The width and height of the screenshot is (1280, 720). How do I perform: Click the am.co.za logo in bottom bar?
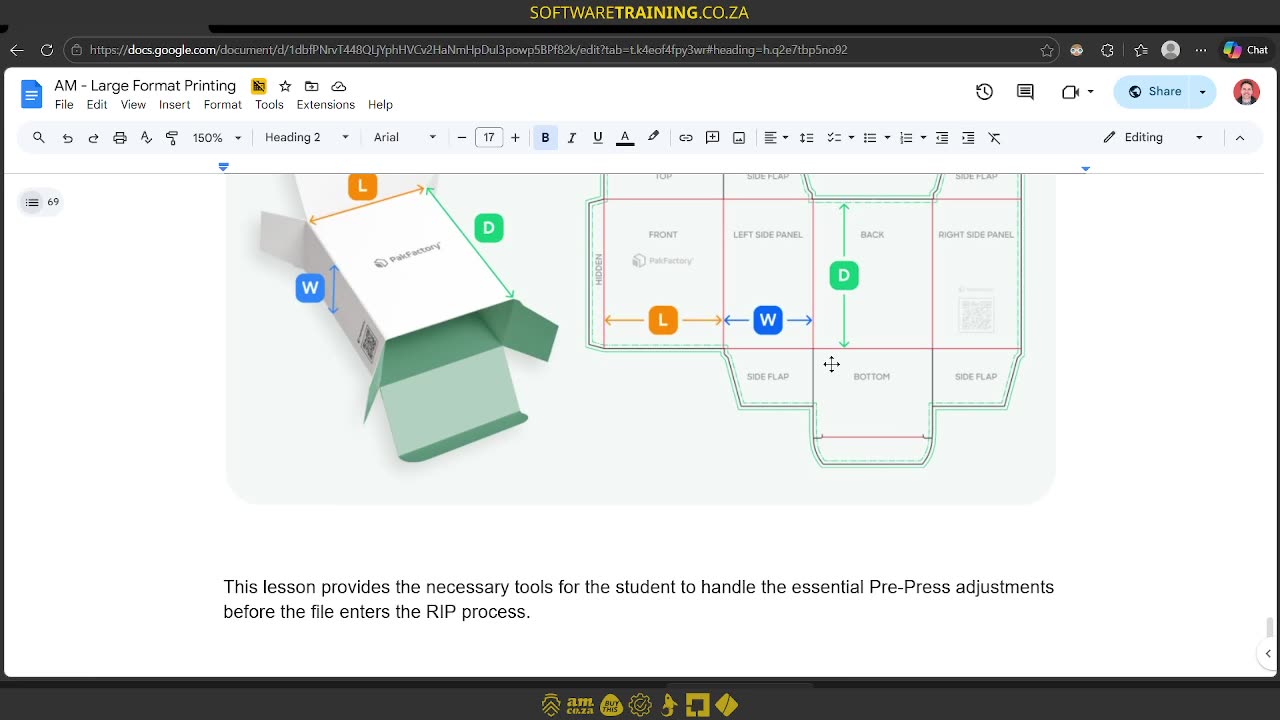pos(580,705)
